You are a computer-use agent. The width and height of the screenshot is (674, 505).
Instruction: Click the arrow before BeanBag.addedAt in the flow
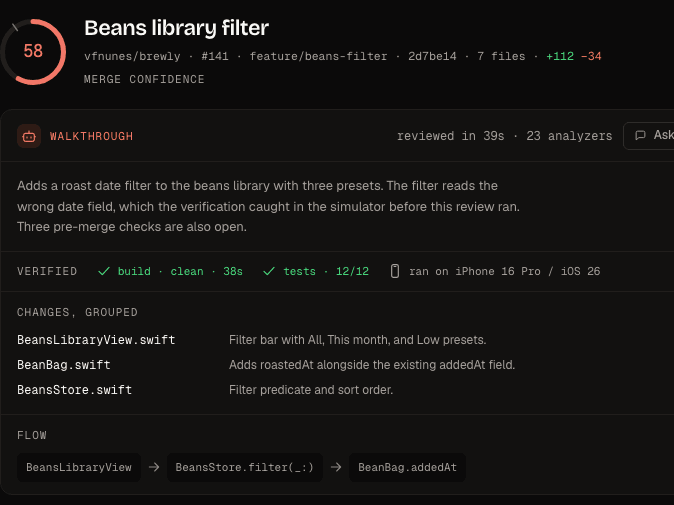point(336,467)
